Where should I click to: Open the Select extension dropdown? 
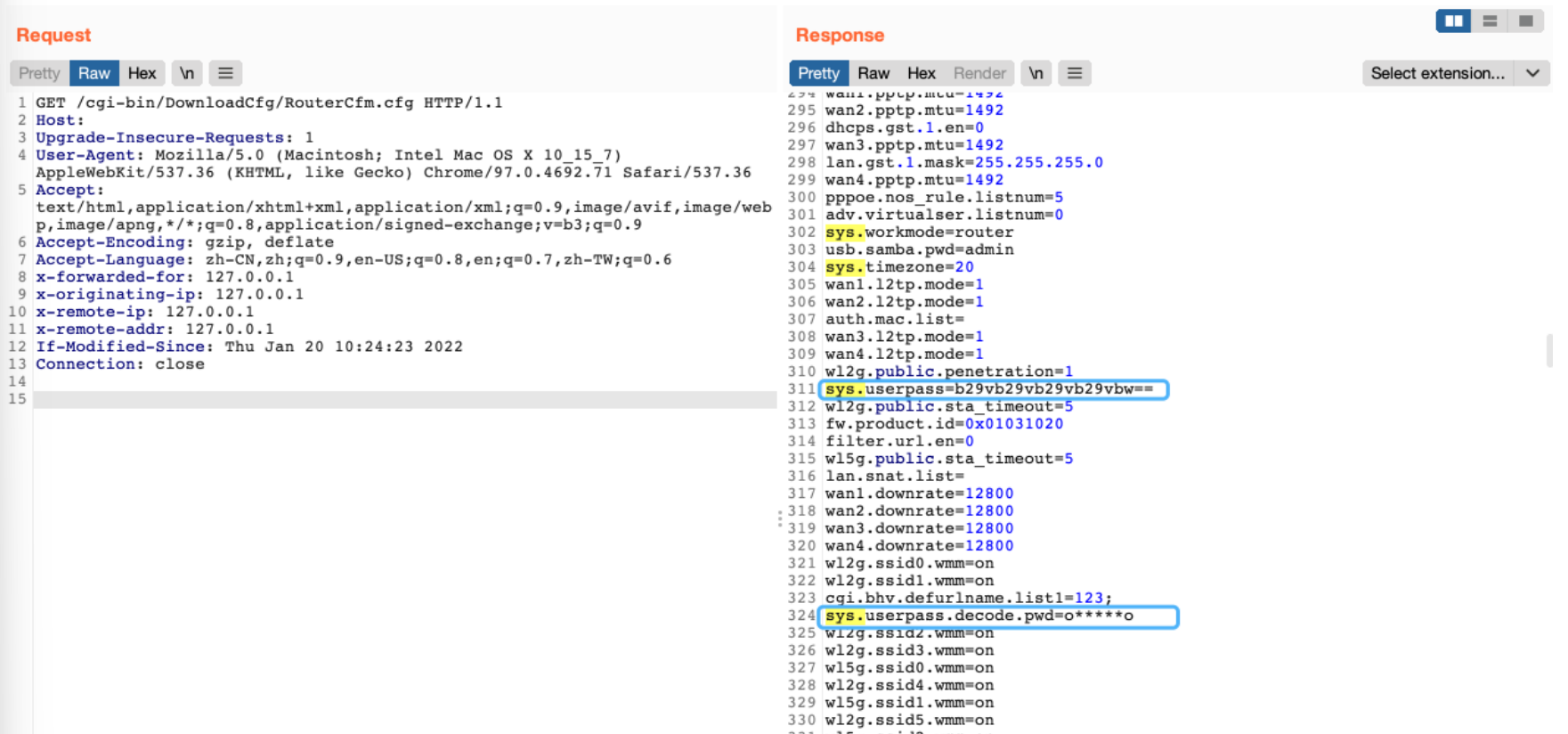coord(1437,73)
